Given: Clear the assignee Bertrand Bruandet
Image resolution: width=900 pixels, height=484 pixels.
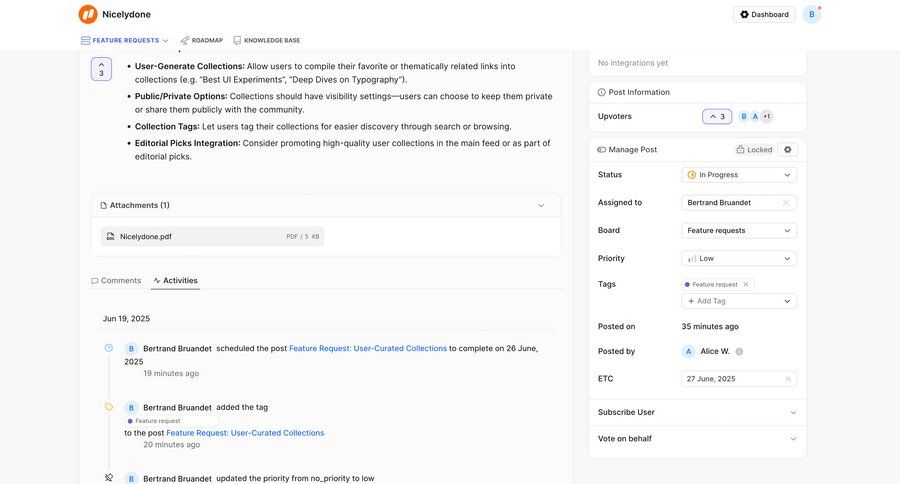Looking at the screenshot, I should (786, 203).
